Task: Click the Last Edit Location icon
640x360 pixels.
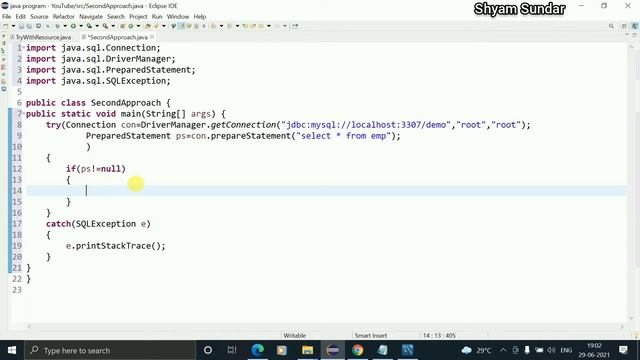Action: 245,26
